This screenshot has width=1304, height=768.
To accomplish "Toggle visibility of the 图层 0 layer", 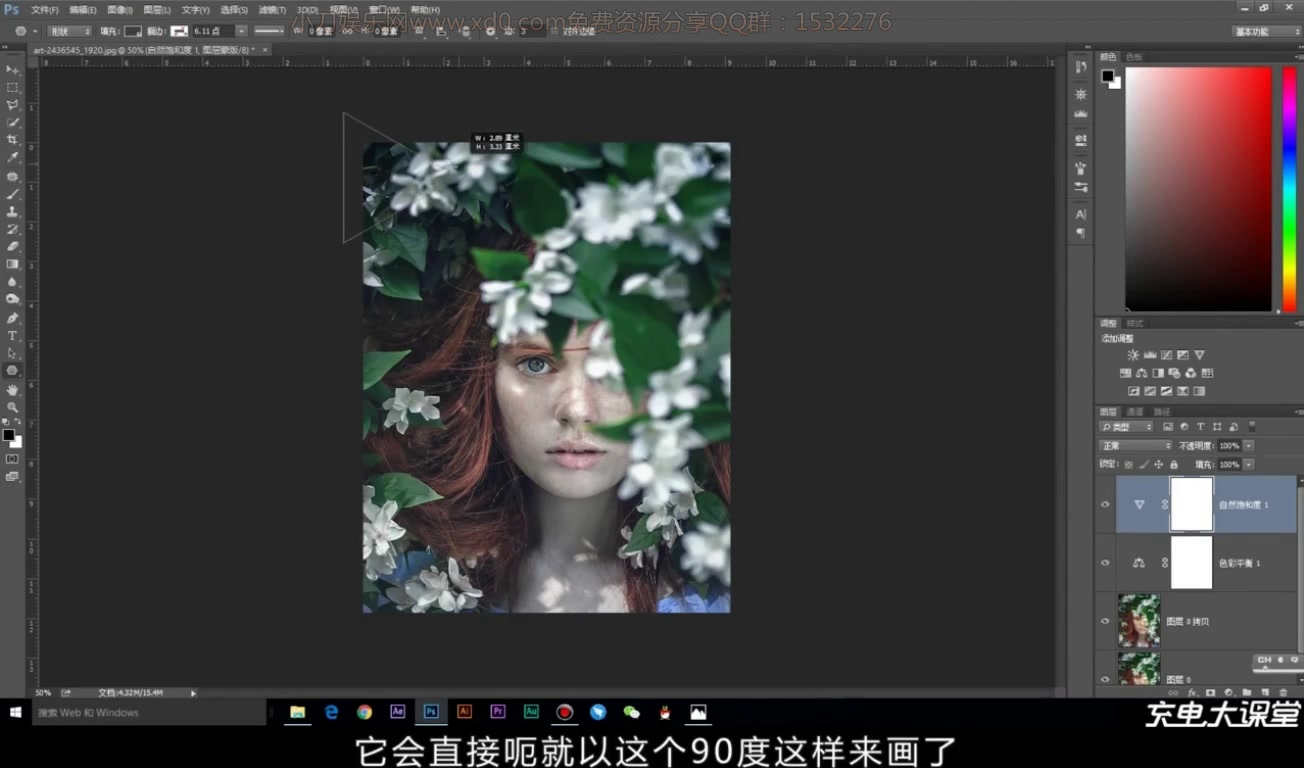I will pyautogui.click(x=1105, y=678).
